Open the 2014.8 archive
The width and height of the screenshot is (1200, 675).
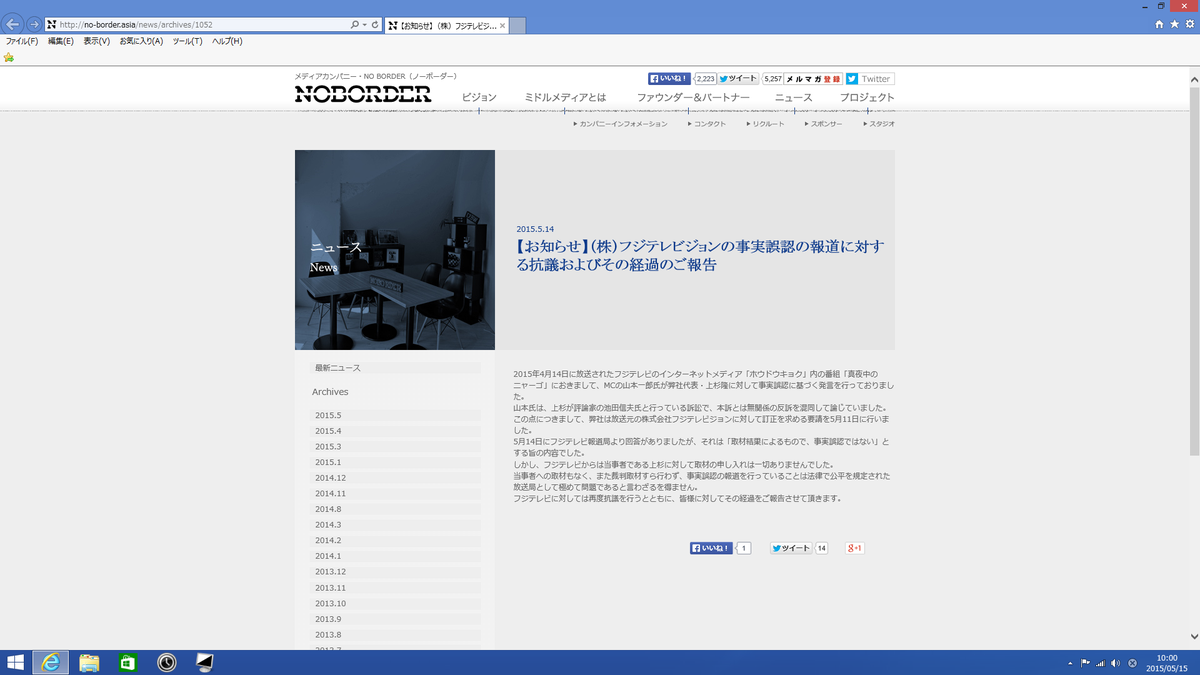[395, 509]
